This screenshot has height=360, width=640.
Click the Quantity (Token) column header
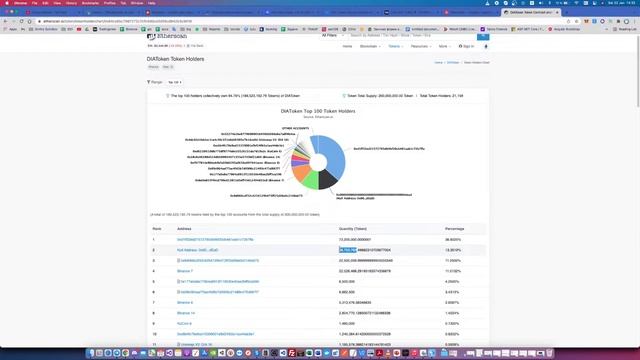click(x=353, y=229)
